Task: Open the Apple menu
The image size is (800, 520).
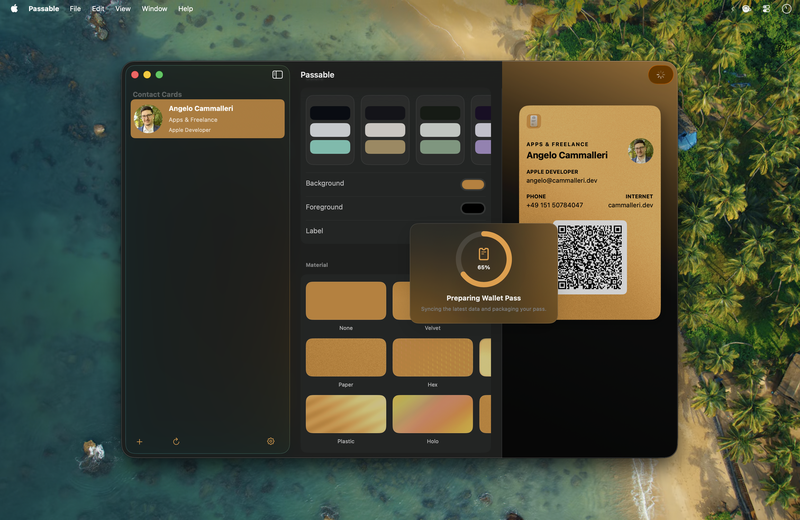Action: tap(14, 9)
